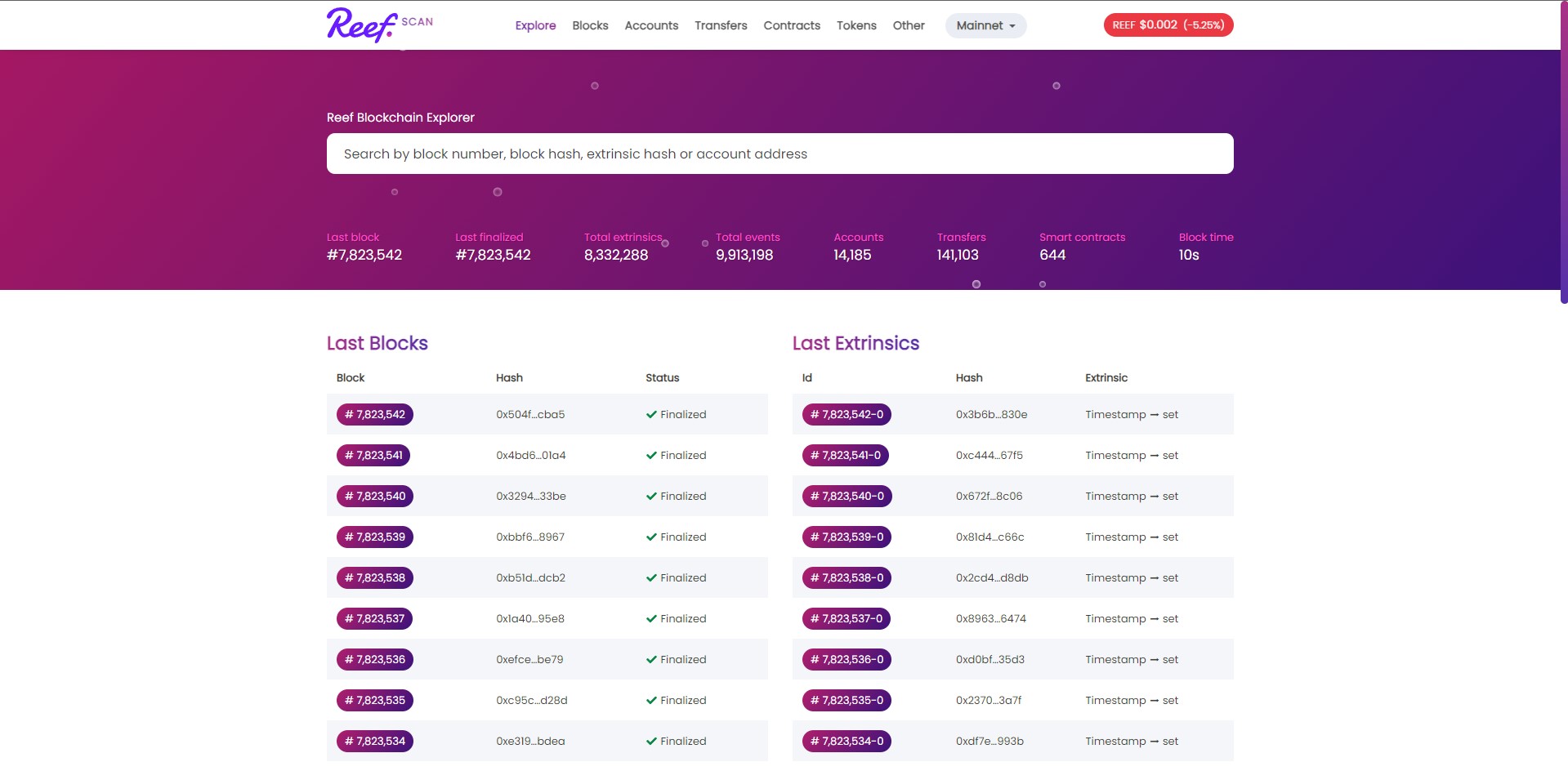
Task: Click block hash 0x4bd6...01a4
Action: pyautogui.click(x=530, y=455)
